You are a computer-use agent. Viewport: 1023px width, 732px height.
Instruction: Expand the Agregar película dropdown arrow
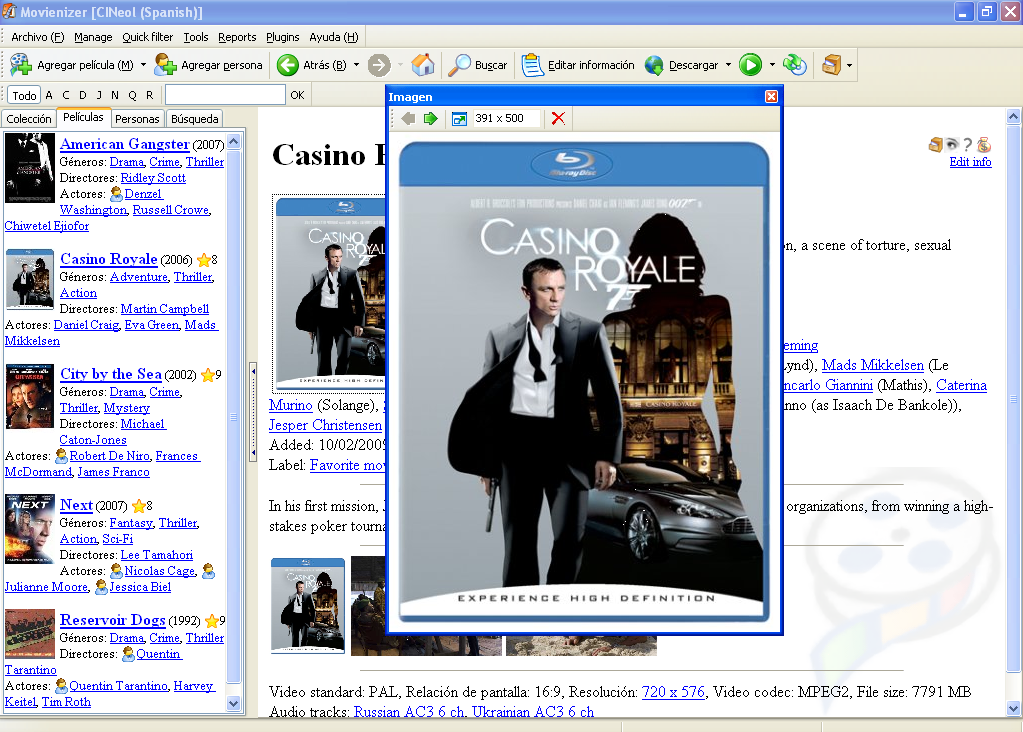coord(144,65)
